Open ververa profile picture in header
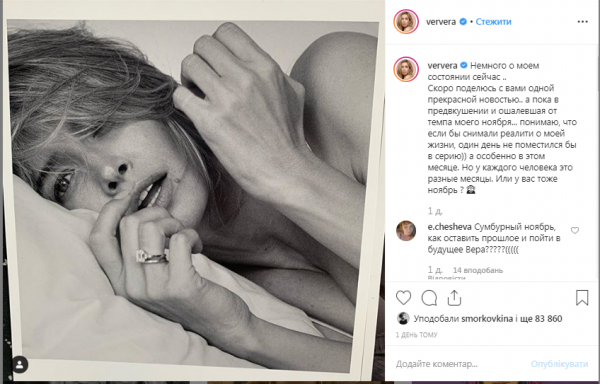 406,21
